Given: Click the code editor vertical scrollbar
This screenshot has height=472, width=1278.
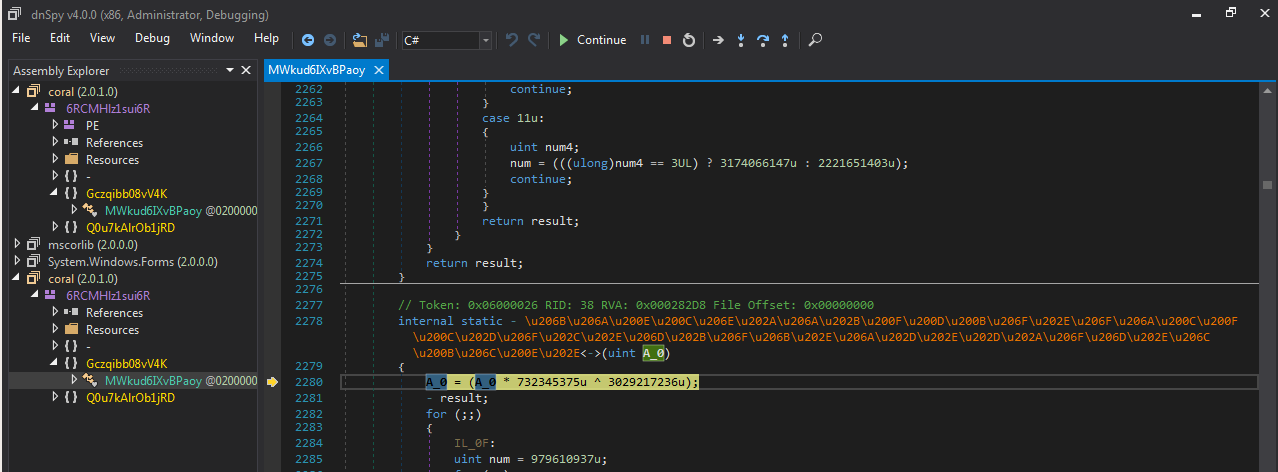Looking at the screenshot, I should click(x=1268, y=185).
